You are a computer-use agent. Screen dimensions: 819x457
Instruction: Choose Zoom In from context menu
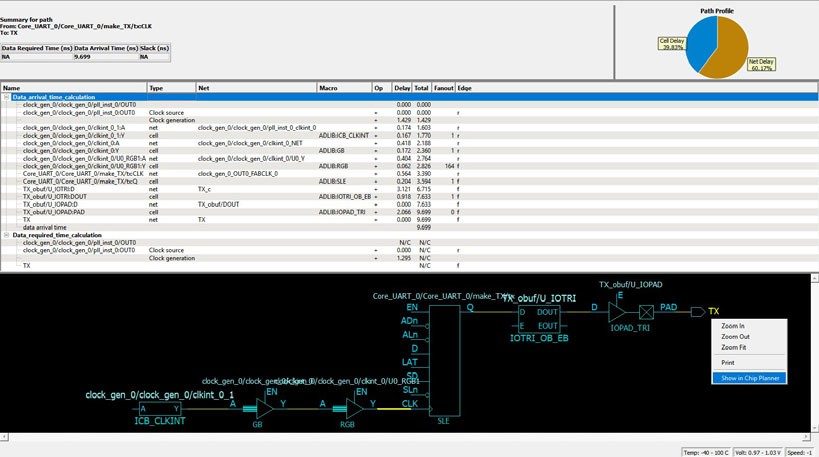point(733,326)
